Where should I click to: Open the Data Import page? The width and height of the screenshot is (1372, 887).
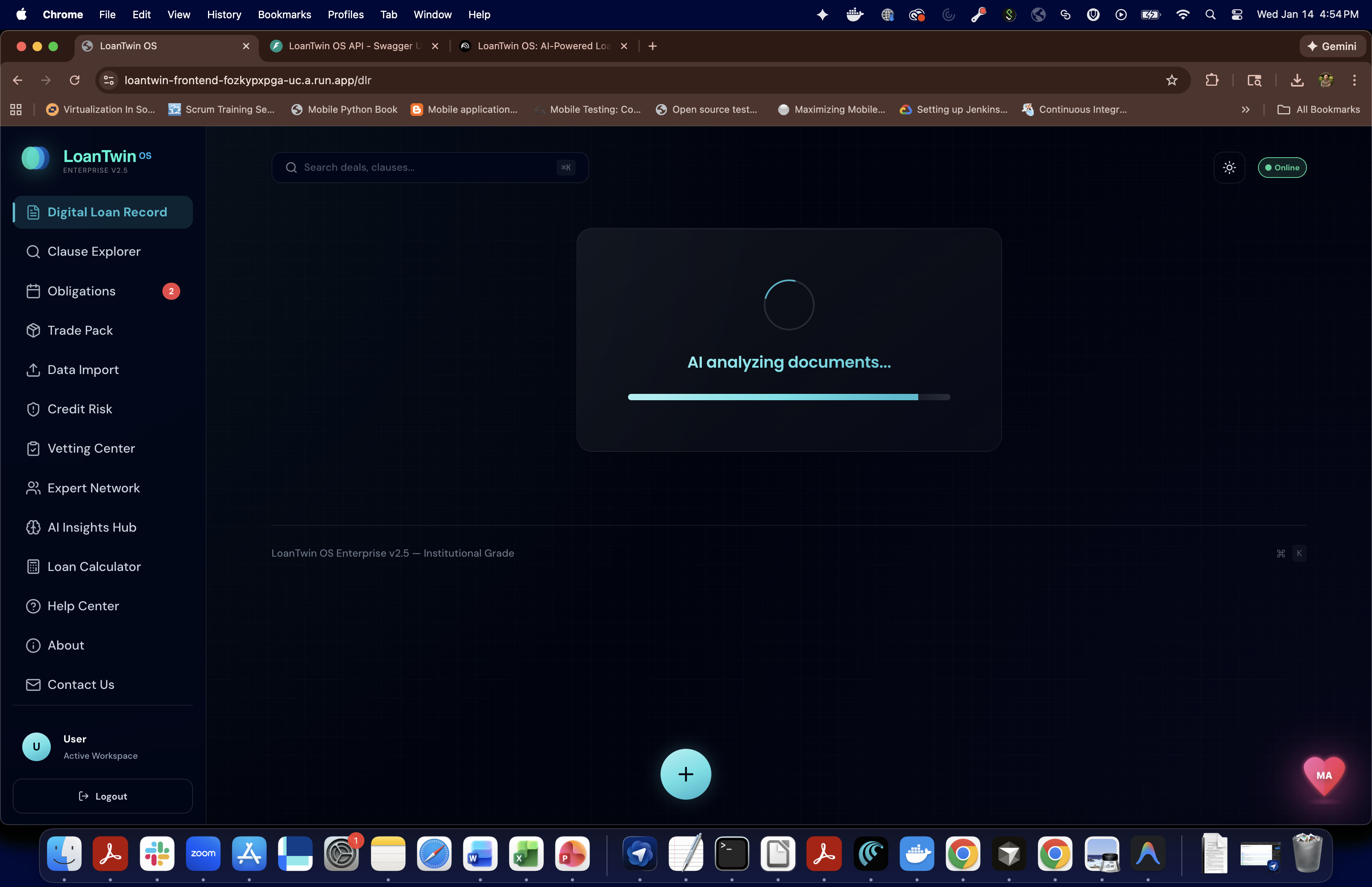tap(83, 370)
